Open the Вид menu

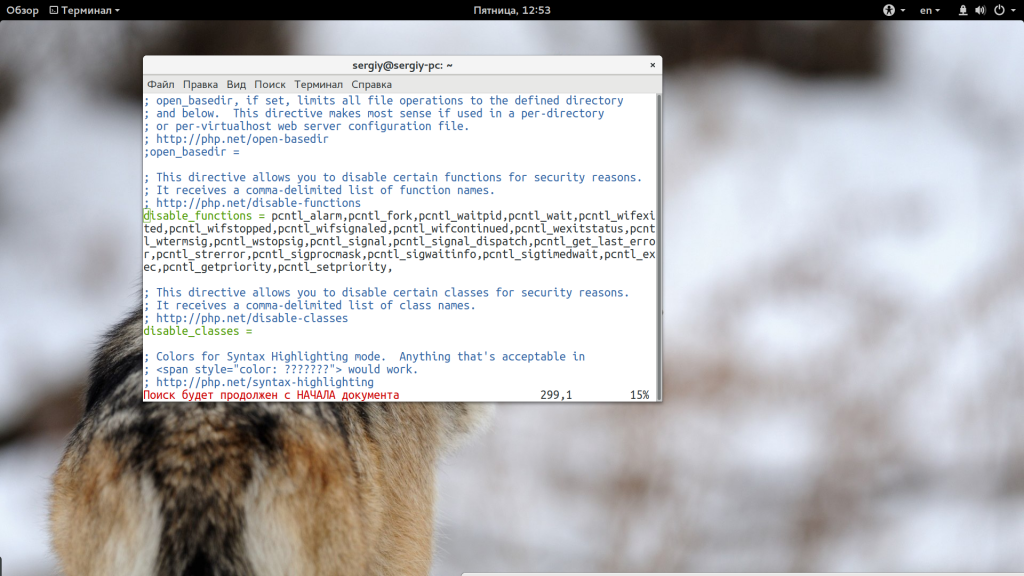pos(236,85)
